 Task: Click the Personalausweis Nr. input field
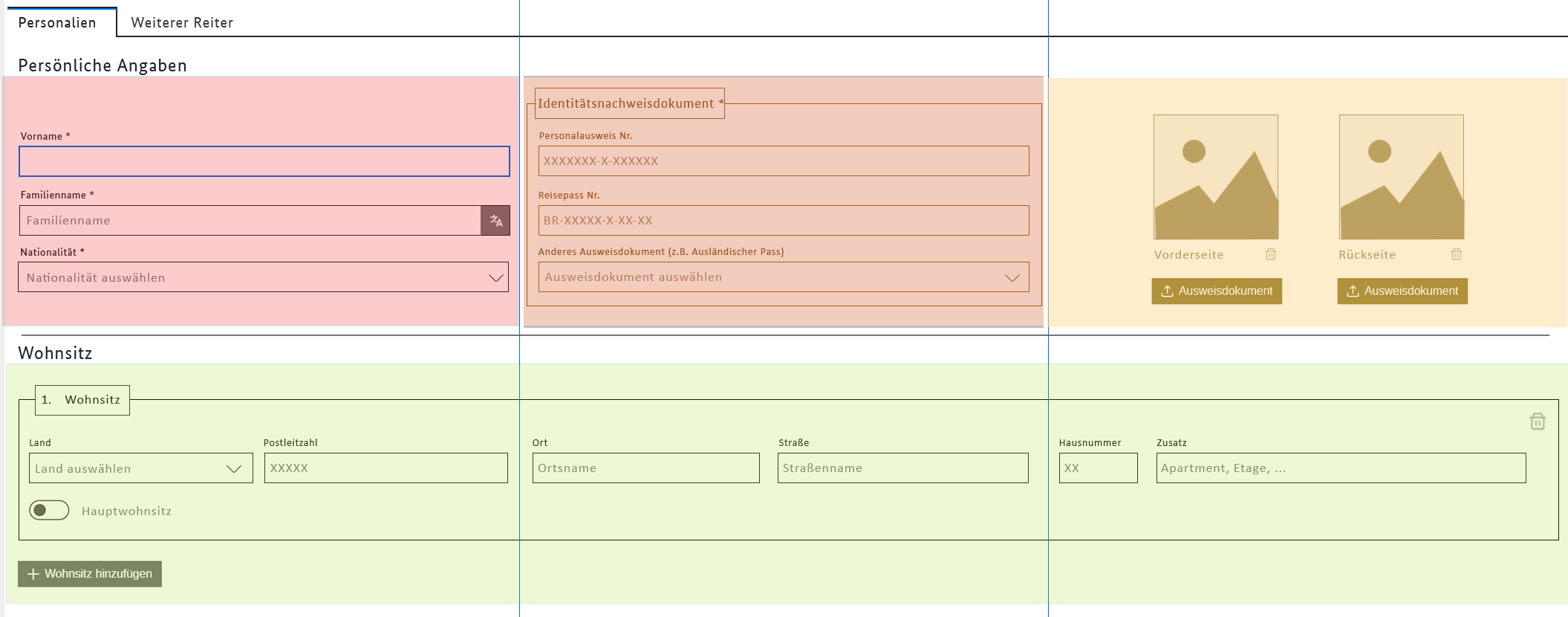tap(784, 161)
